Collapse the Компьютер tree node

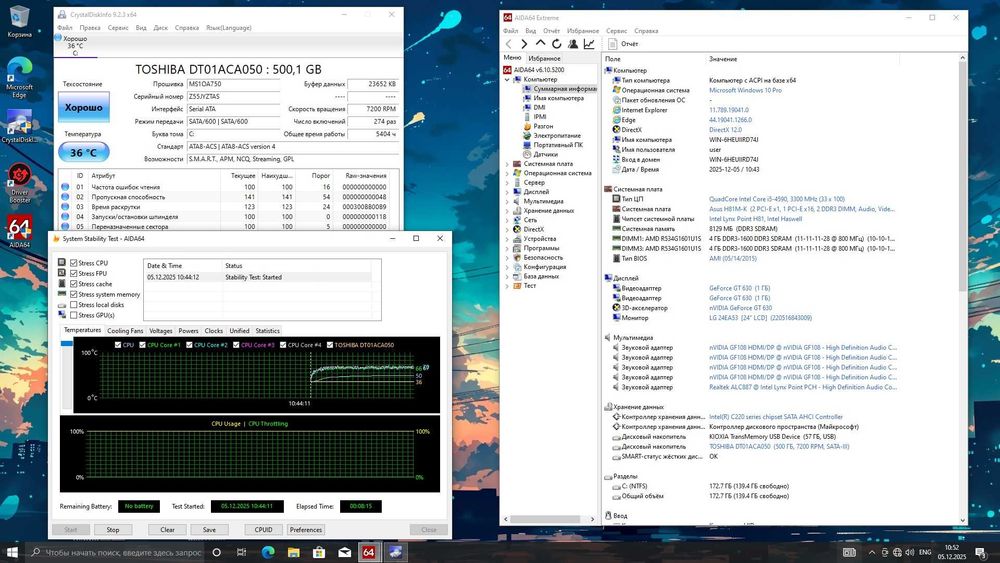click(508, 80)
